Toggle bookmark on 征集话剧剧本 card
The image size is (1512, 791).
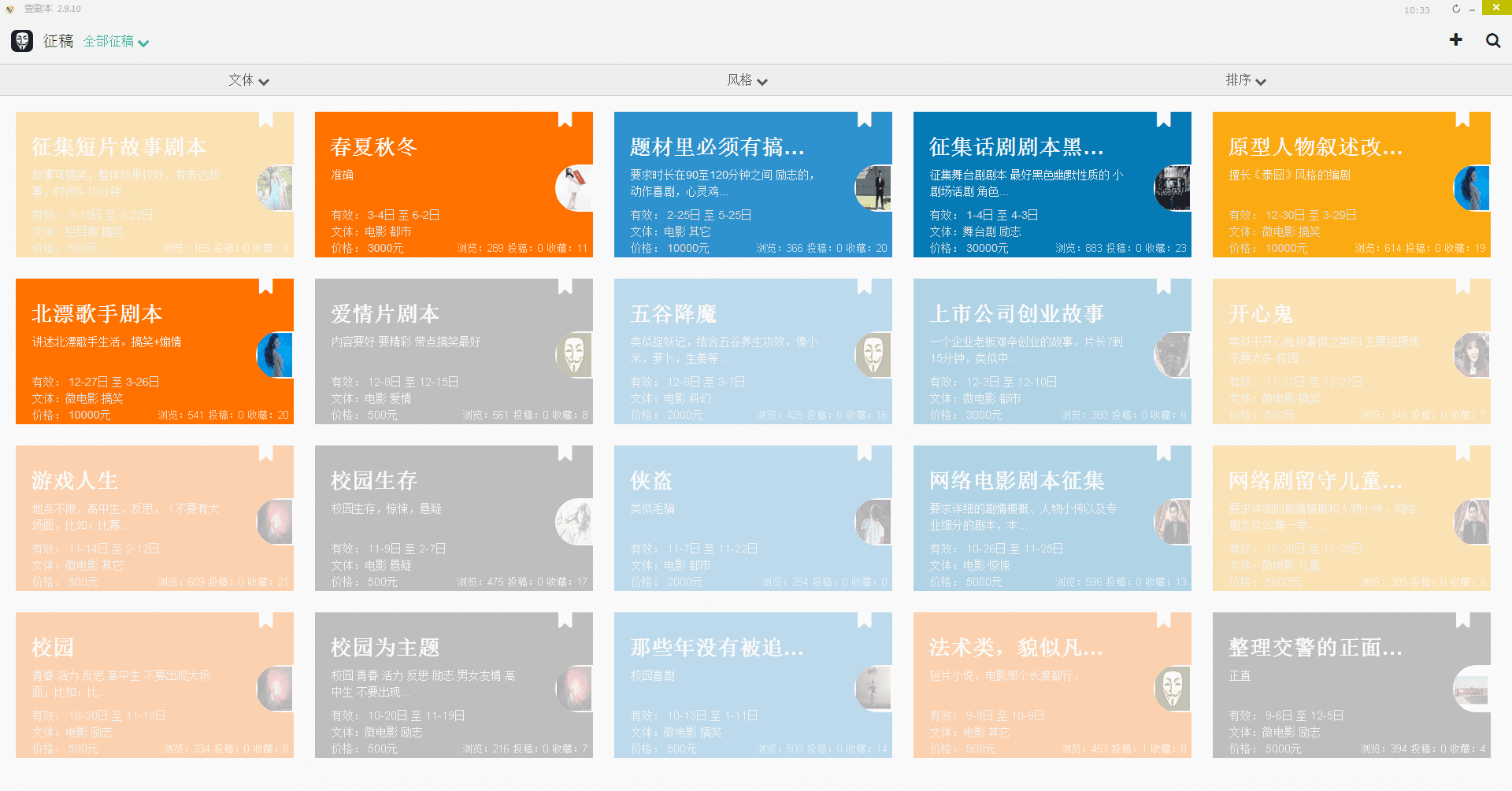tap(1163, 119)
